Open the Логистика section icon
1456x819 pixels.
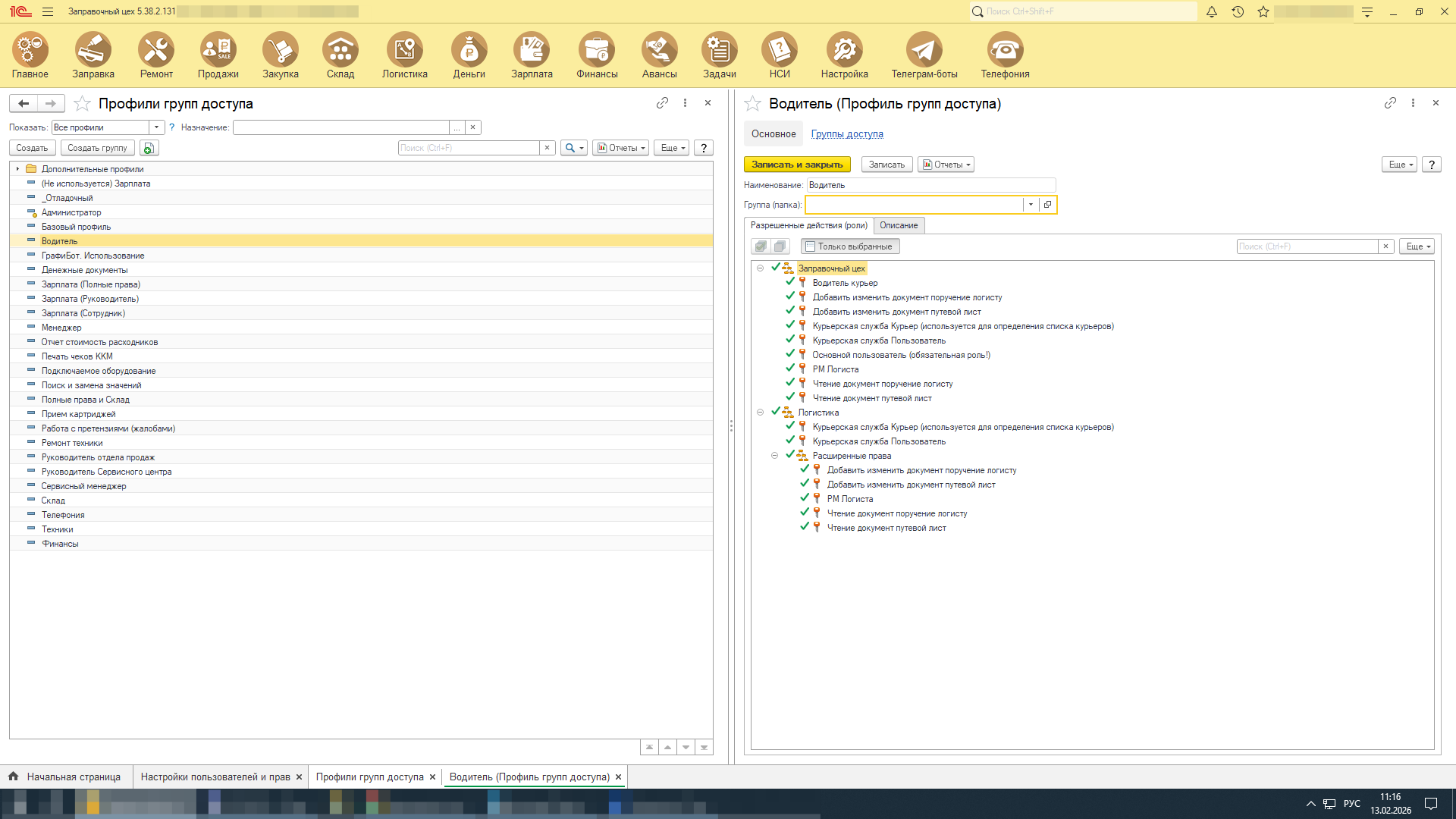point(404,50)
